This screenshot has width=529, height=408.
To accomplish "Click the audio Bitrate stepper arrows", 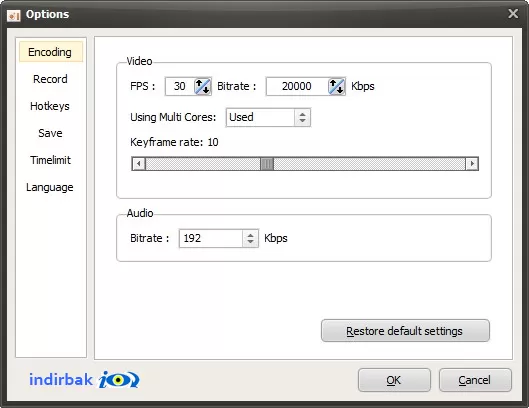I will pos(250,238).
